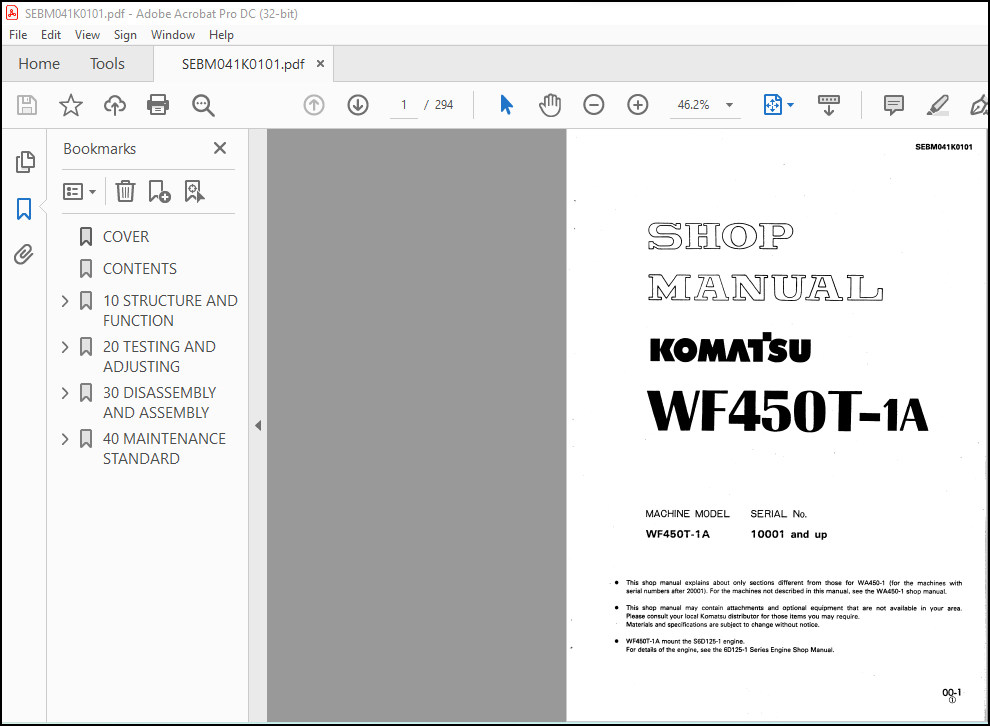Expand 20 TESTING AND ADJUSTING bookmark
990x726 pixels.
pyautogui.click(x=65, y=347)
